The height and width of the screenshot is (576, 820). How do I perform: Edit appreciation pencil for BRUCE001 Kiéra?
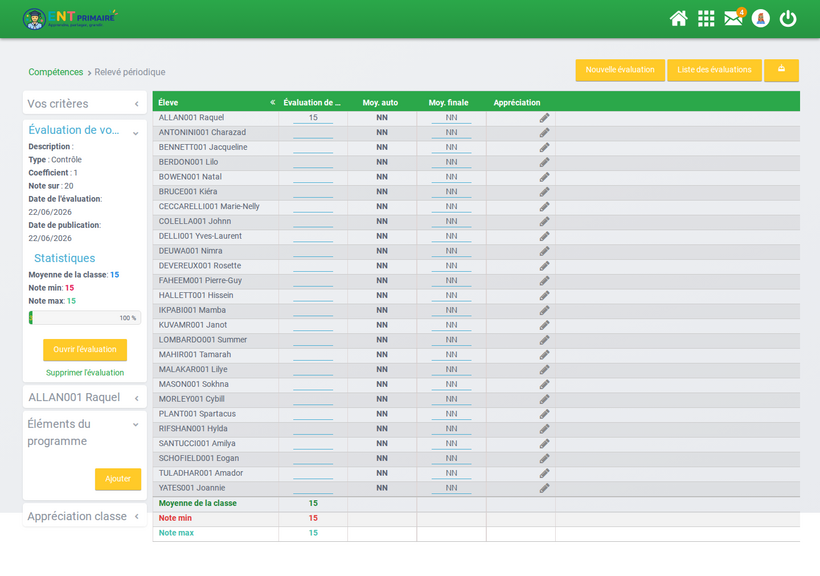544,192
